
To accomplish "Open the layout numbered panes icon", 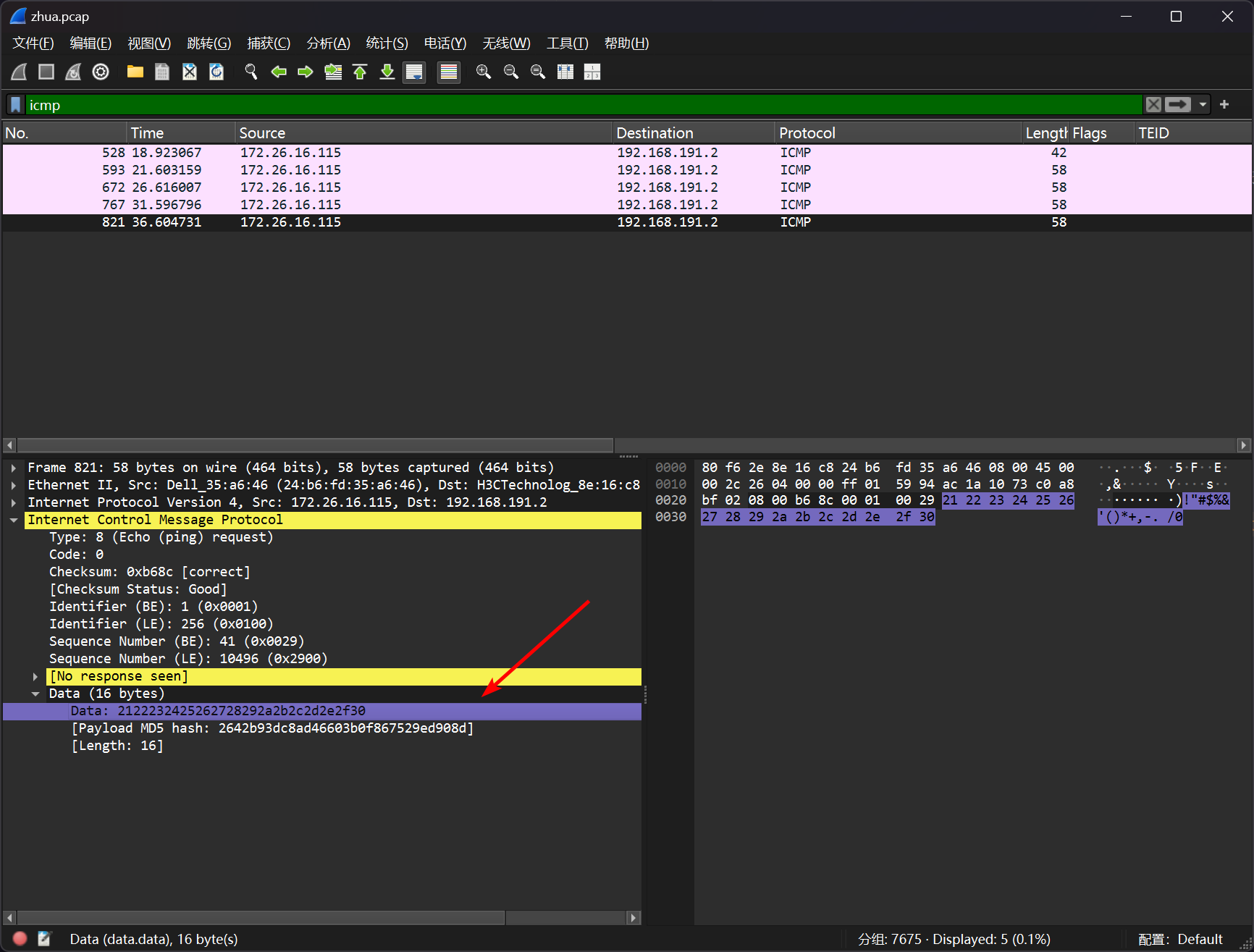I will click(592, 72).
